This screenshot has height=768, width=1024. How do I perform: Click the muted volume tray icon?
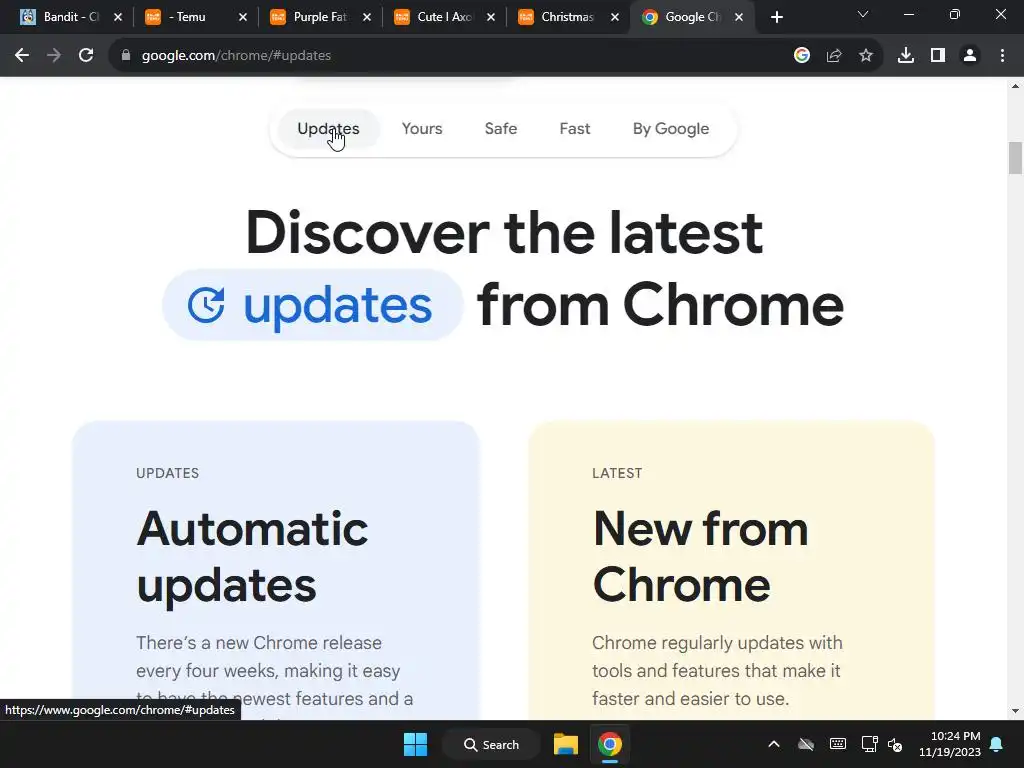coord(895,744)
